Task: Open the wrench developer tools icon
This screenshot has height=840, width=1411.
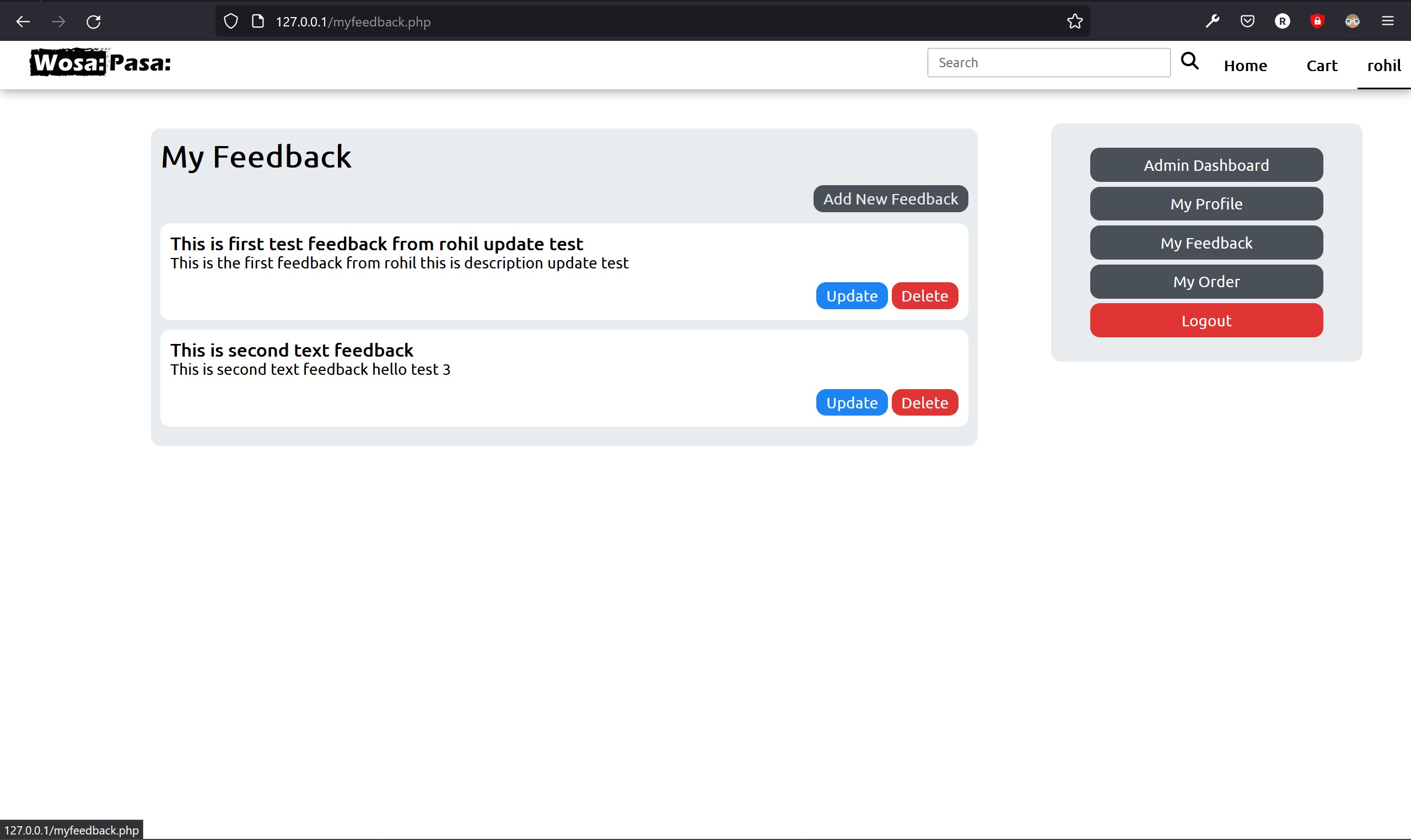Action: [1212, 21]
